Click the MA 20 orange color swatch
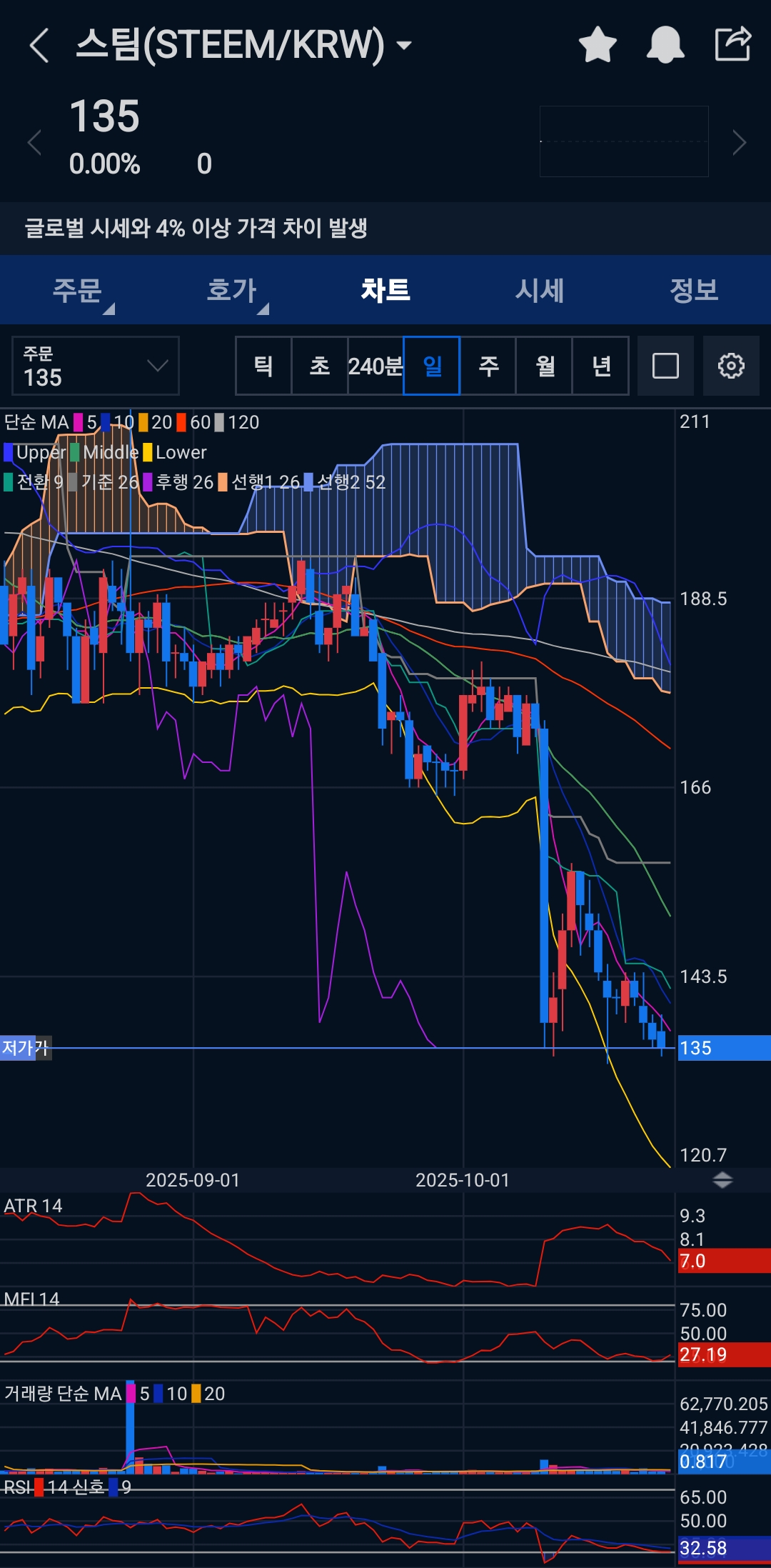This screenshot has height=1568, width=771. (143, 422)
